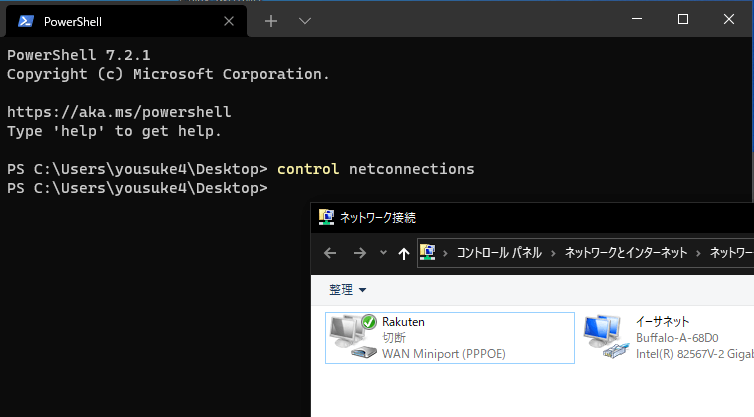This screenshot has width=754, height=417.
Task: Click the Copyright (c) Microsoft Corporation line
Action: [x=168, y=74]
